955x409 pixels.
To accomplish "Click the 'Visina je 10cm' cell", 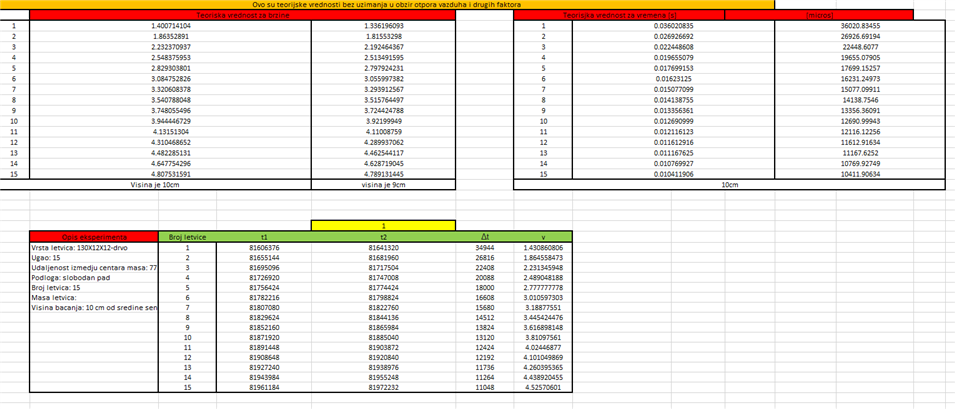I will pyautogui.click(x=156, y=184).
